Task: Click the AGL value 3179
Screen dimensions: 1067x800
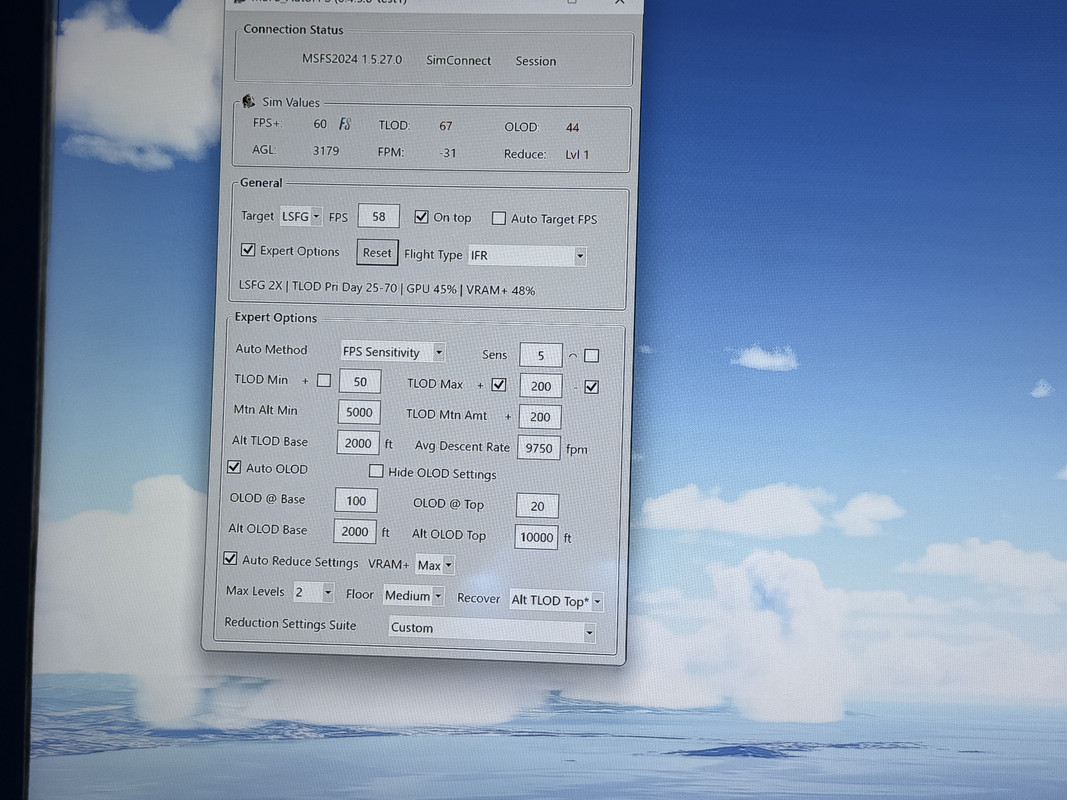Action: pos(325,150)
